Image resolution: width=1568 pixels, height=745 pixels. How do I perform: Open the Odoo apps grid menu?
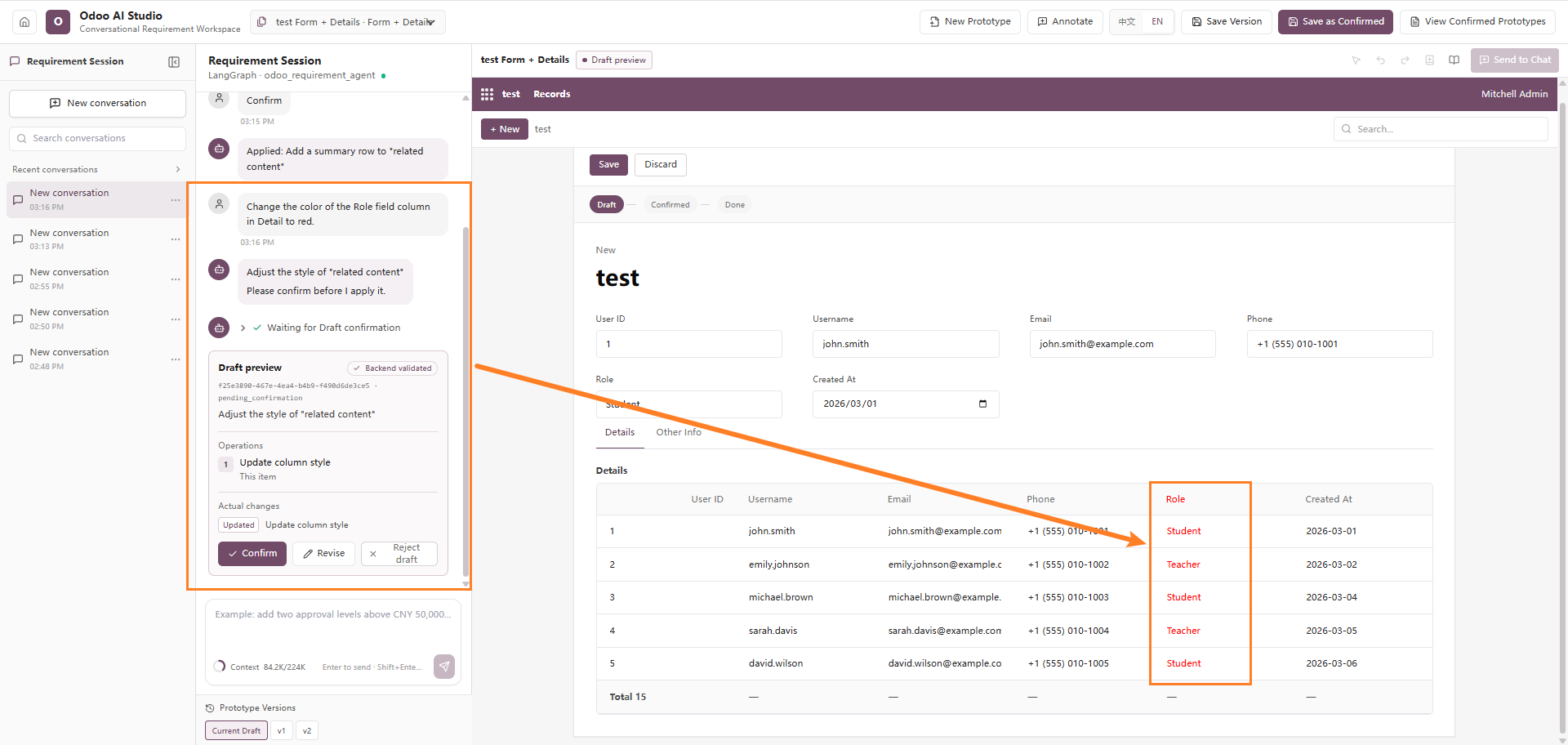tap(488, 95)
